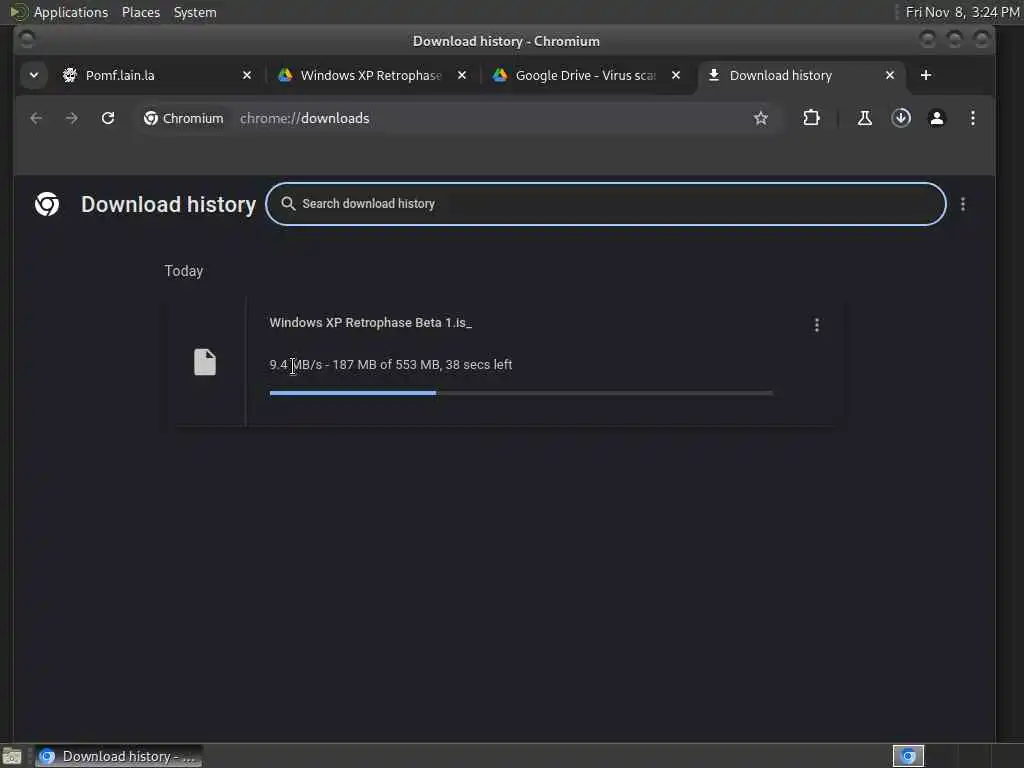Switch to the Windows XP Retrophase tab
The width and height of the screenshot is (1024, 768).
(372, 75)
